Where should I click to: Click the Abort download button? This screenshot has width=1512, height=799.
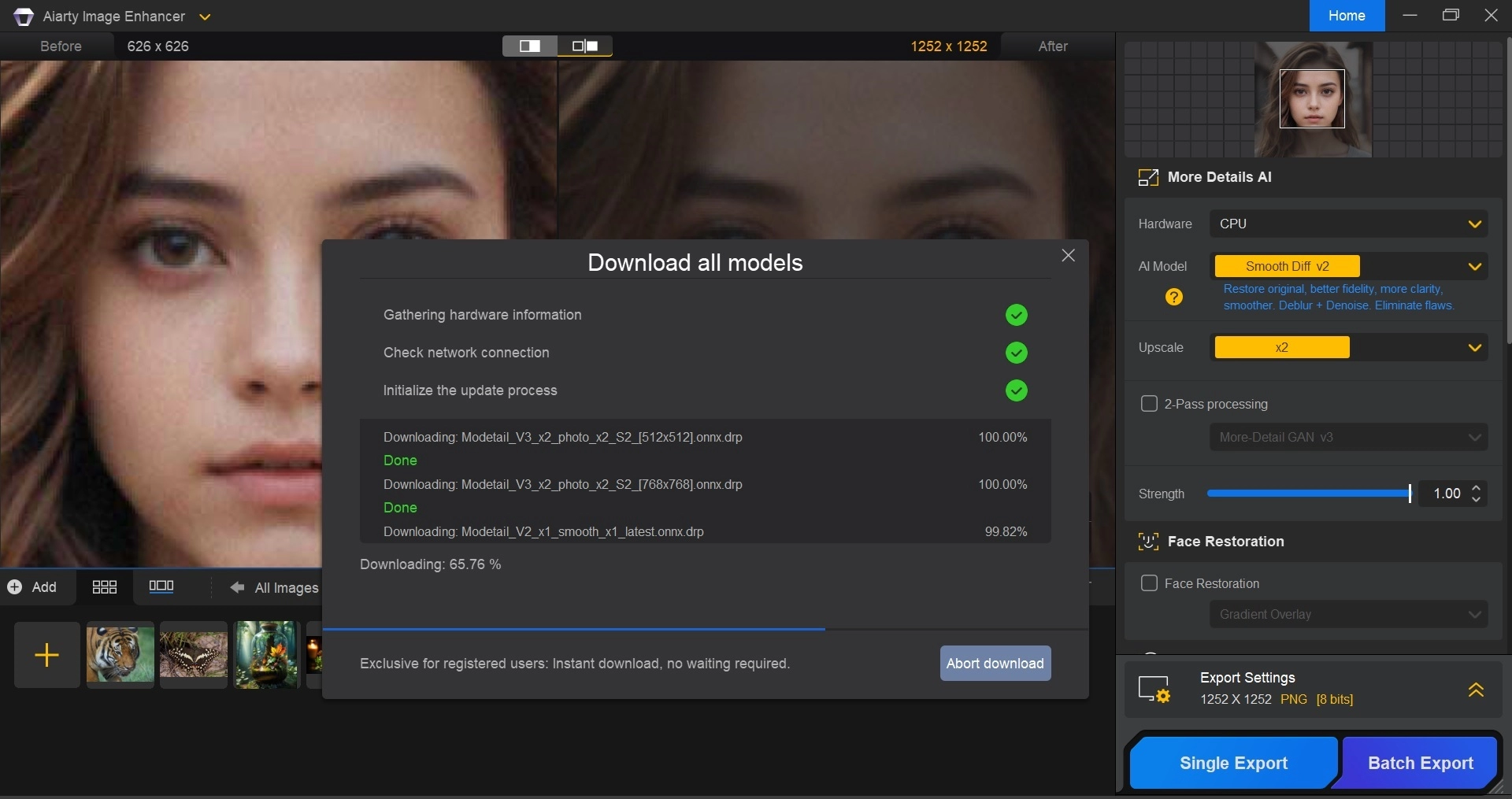(995, 664)
